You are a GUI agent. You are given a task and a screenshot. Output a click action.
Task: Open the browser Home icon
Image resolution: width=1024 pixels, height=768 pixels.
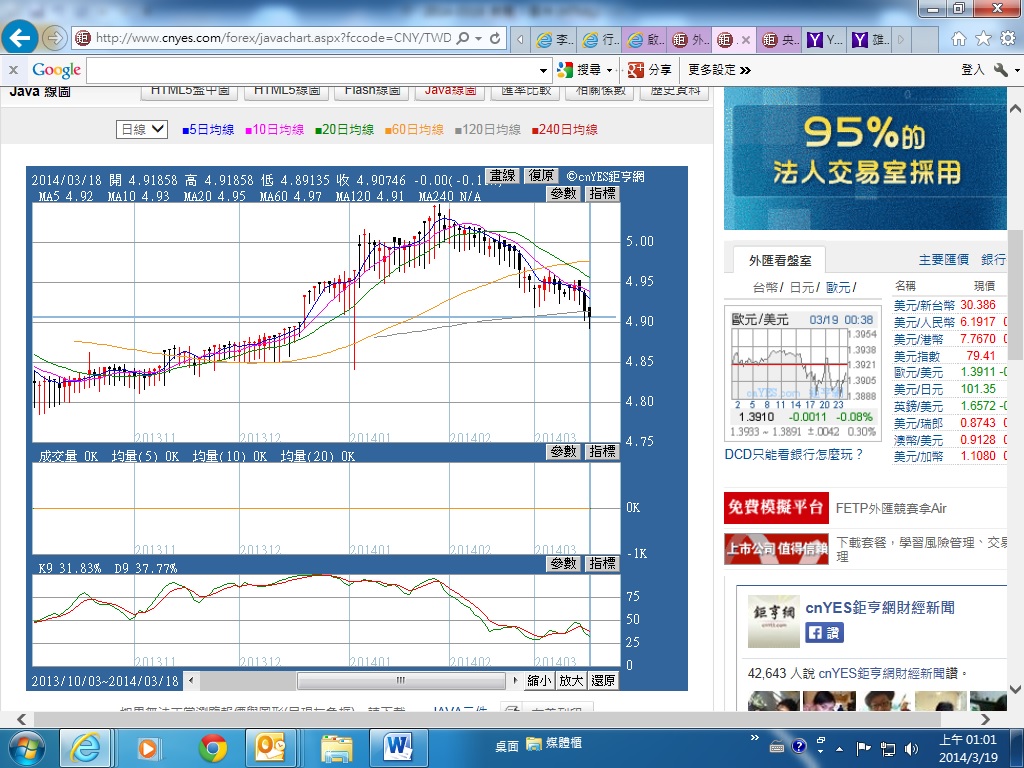[959, 39]
